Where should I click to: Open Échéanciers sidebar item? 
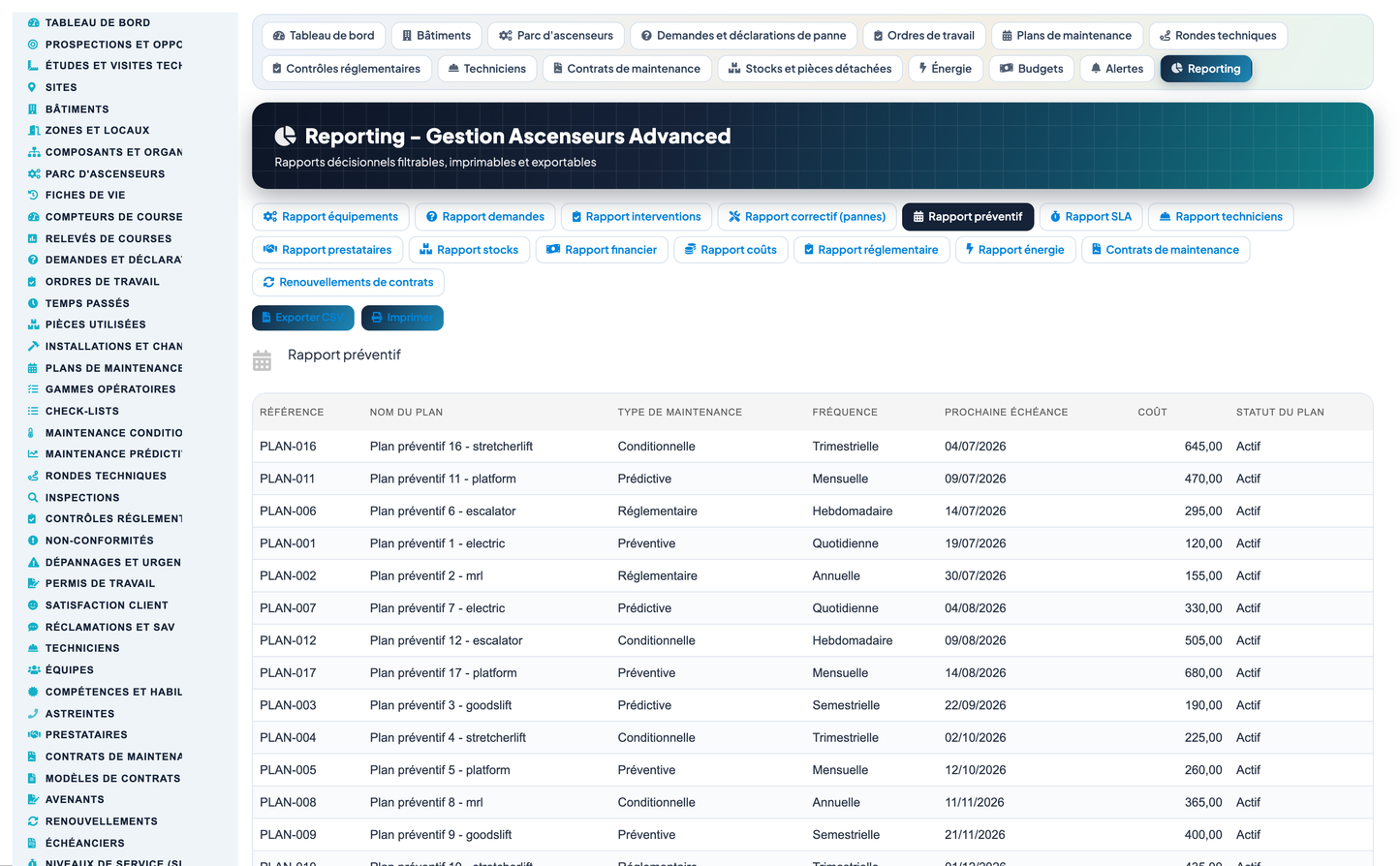coord(84,843)
